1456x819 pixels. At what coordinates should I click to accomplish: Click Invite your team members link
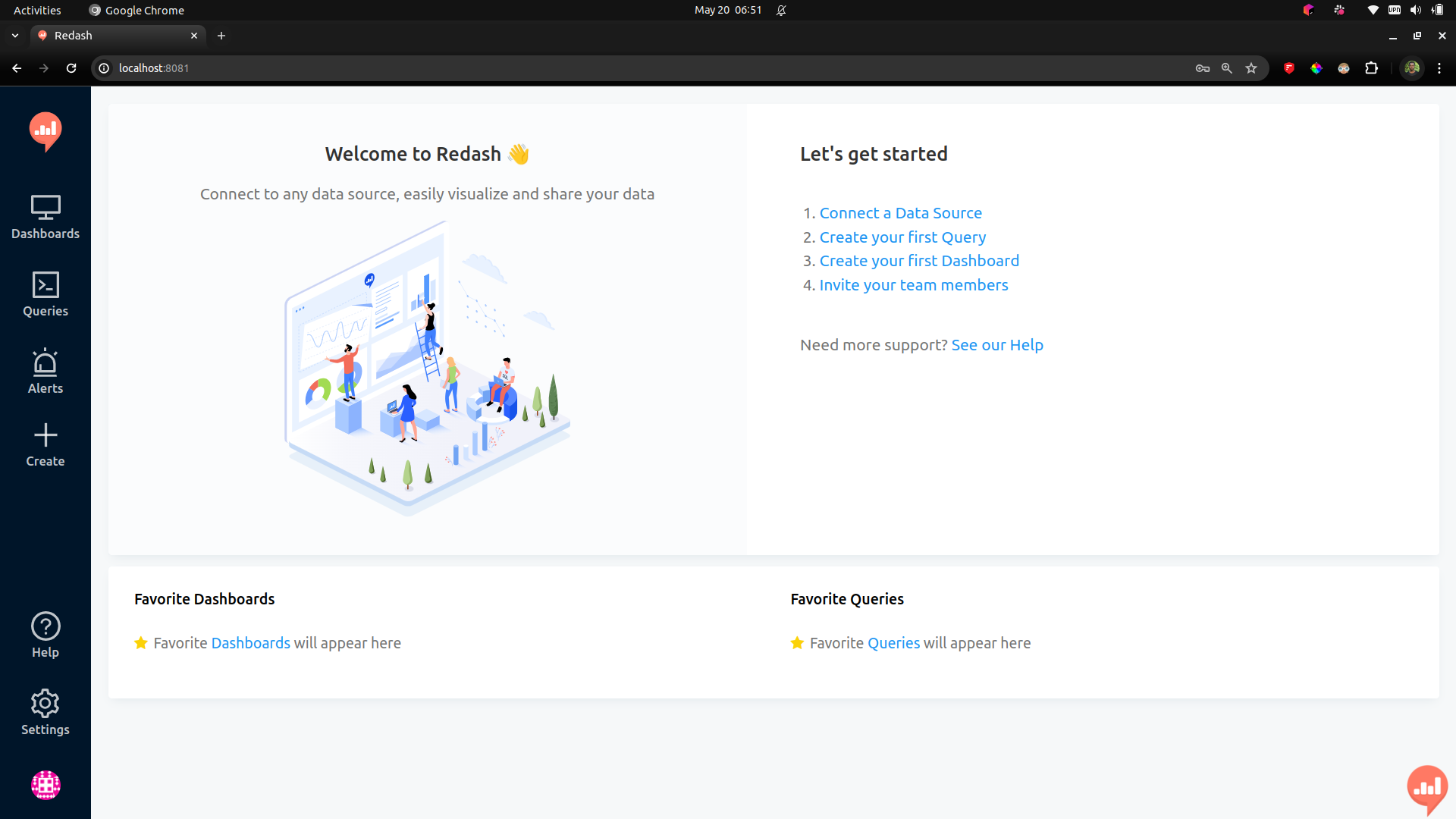tap(913, 285)
